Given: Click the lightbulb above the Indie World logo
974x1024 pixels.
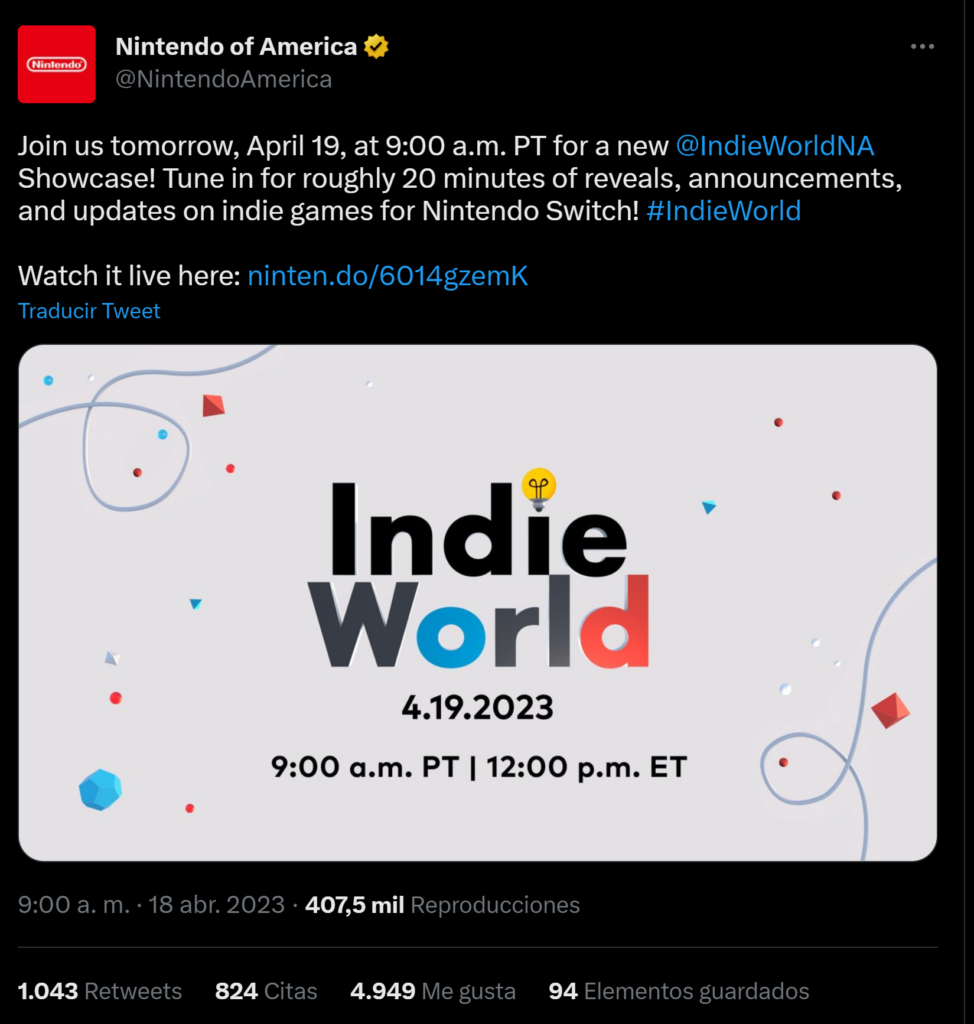Looking at the screenshot, I should coord(540,487).
